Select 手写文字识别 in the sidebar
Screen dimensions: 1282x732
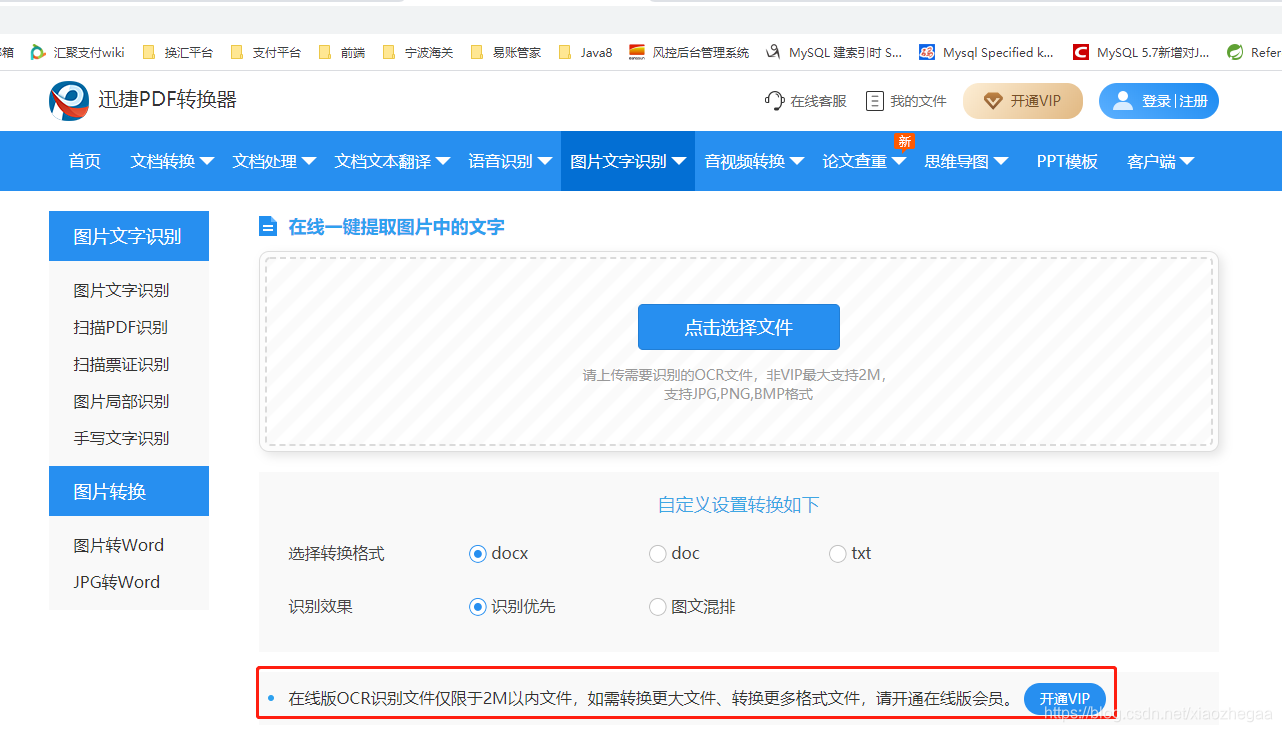click(121, 438)
